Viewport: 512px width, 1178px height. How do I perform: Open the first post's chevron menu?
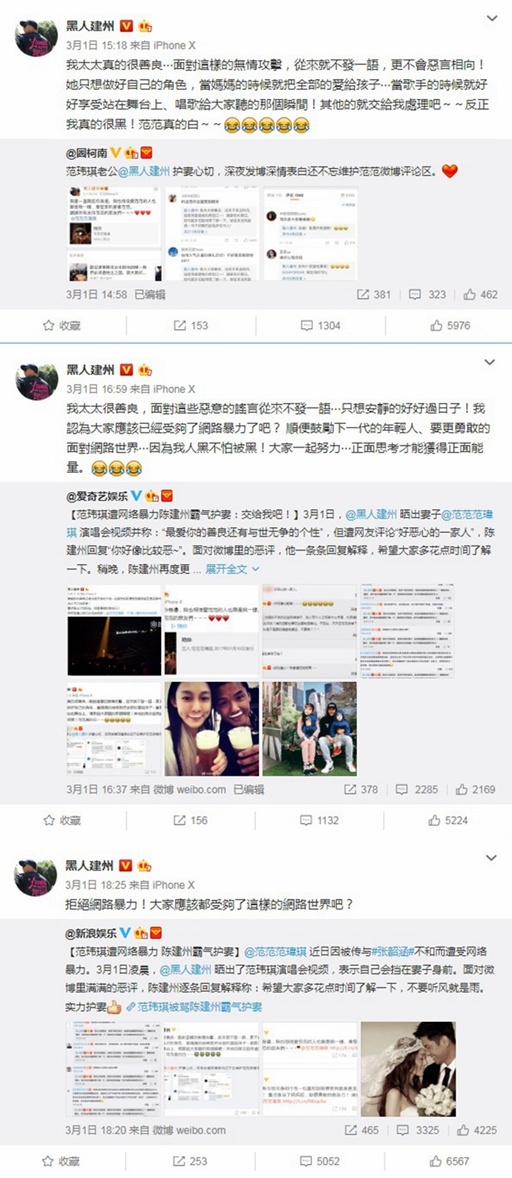point(491,17)
